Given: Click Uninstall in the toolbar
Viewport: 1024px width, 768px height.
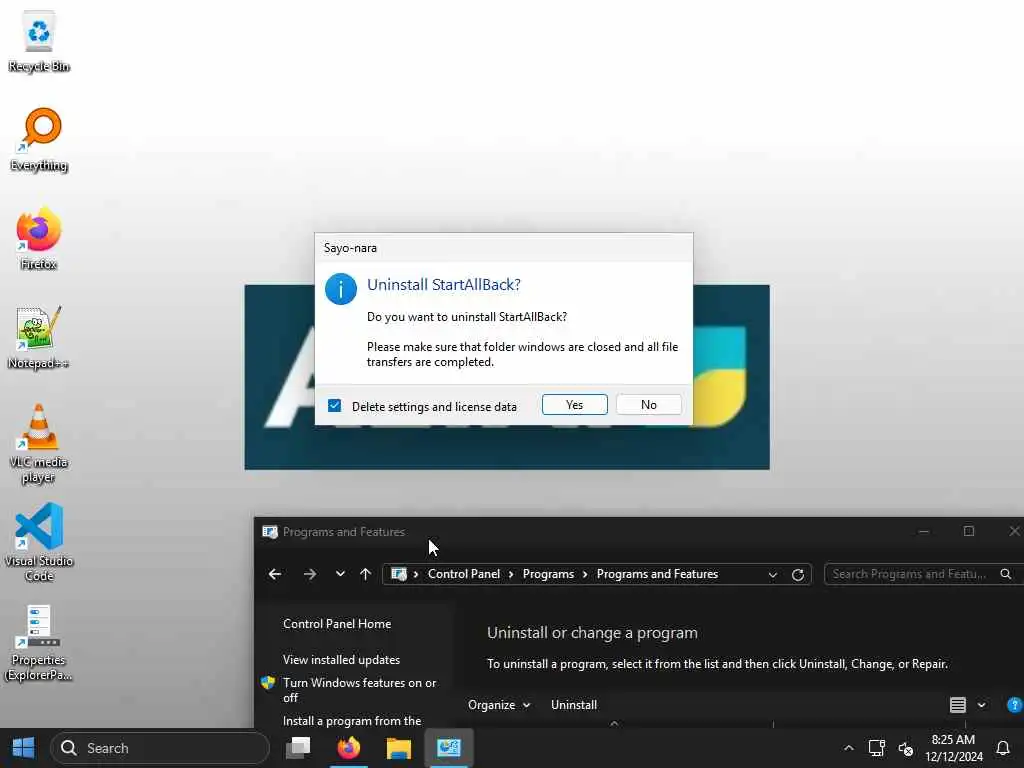Looking at the screenshot, I should click(573, 705).
